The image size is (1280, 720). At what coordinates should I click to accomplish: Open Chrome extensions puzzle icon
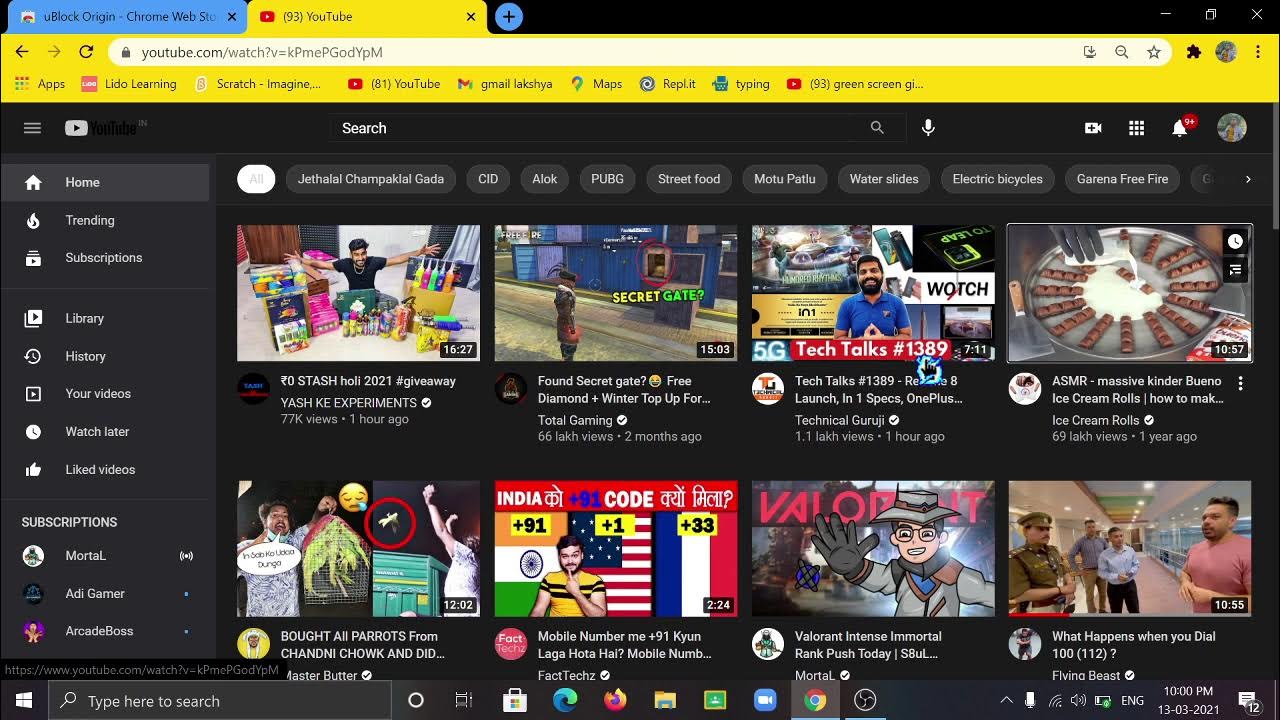click(x=1193, y=52)
